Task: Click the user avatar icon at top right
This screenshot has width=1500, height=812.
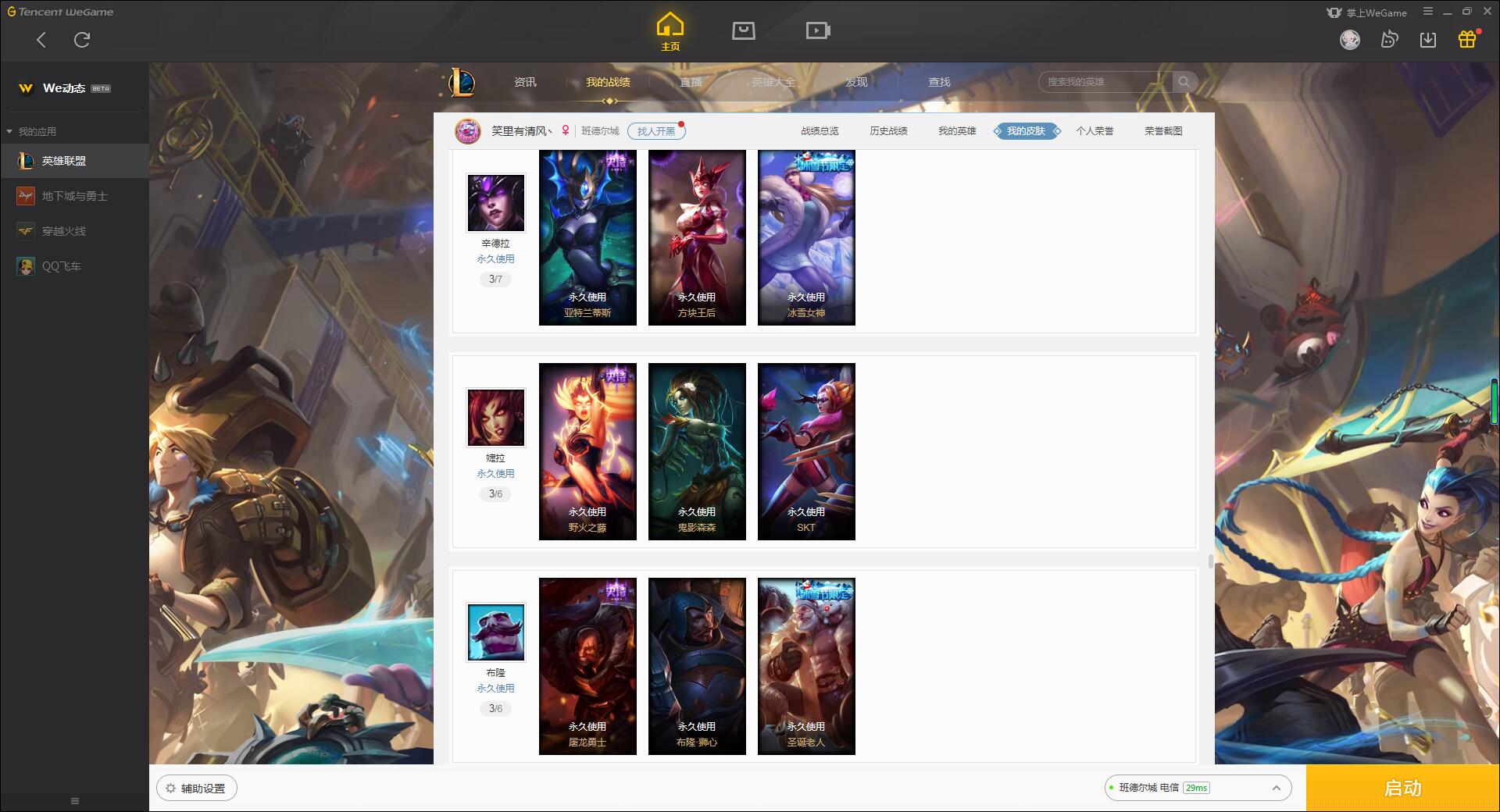Action: [1350, 39]
